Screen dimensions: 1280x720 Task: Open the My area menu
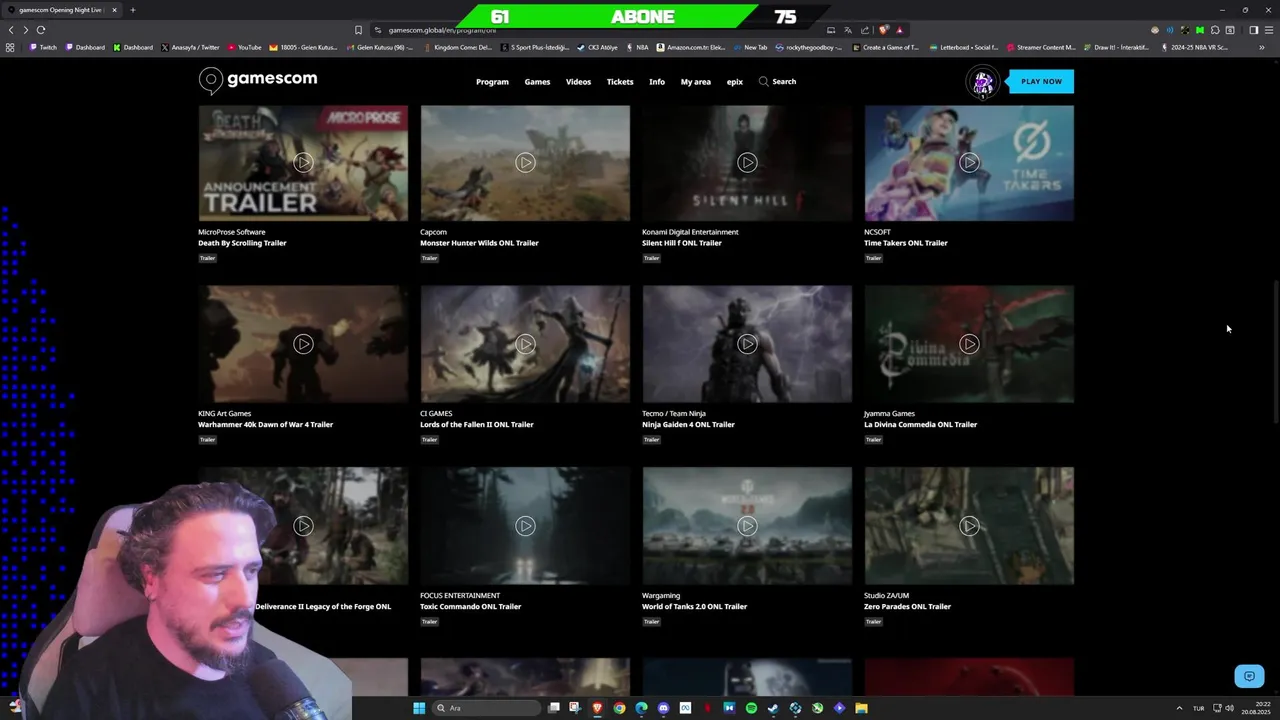(x=696, y=82)
